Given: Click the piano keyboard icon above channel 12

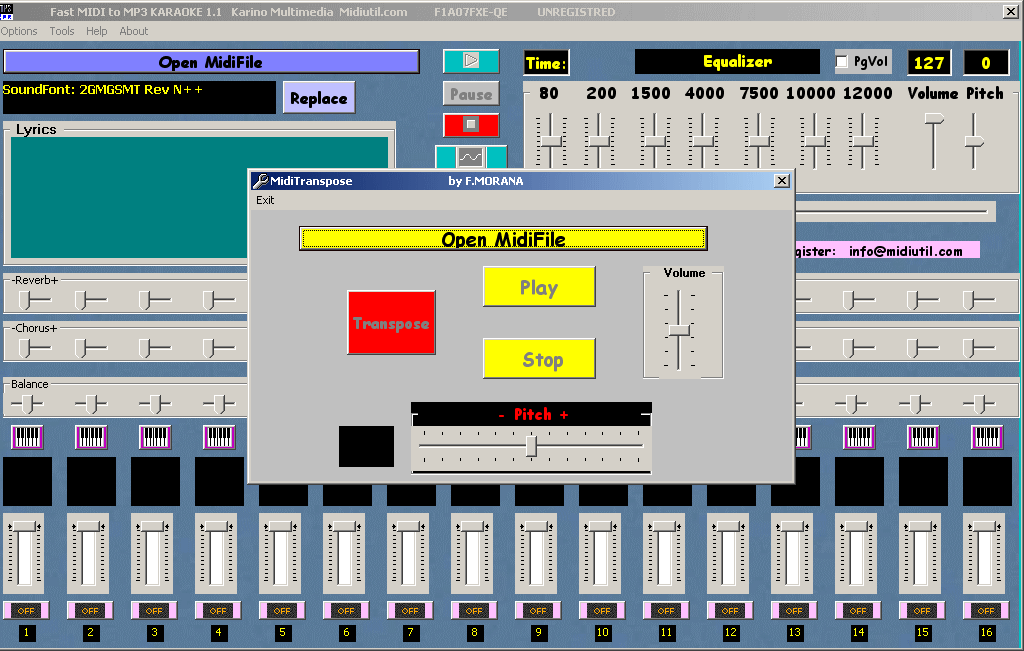Looking at the screenshot, I should 729,435.
